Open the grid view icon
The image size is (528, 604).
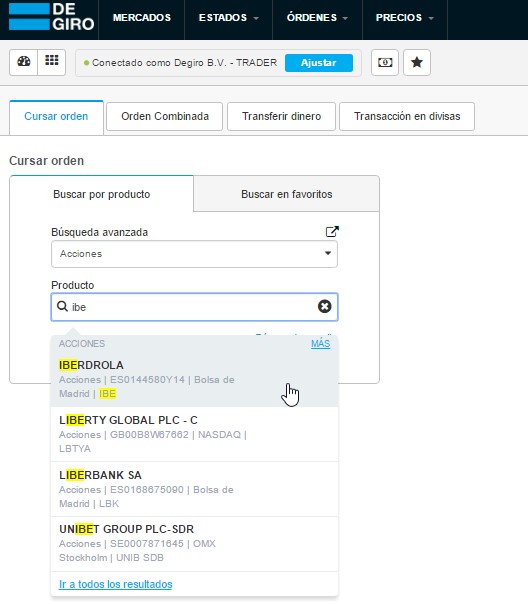(x=52, y=62)
